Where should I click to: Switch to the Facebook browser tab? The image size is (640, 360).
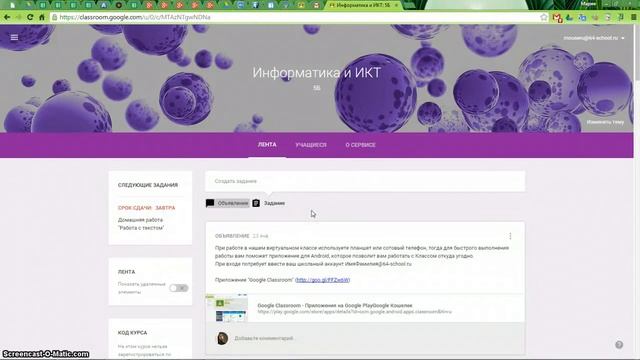pos(256,5)
